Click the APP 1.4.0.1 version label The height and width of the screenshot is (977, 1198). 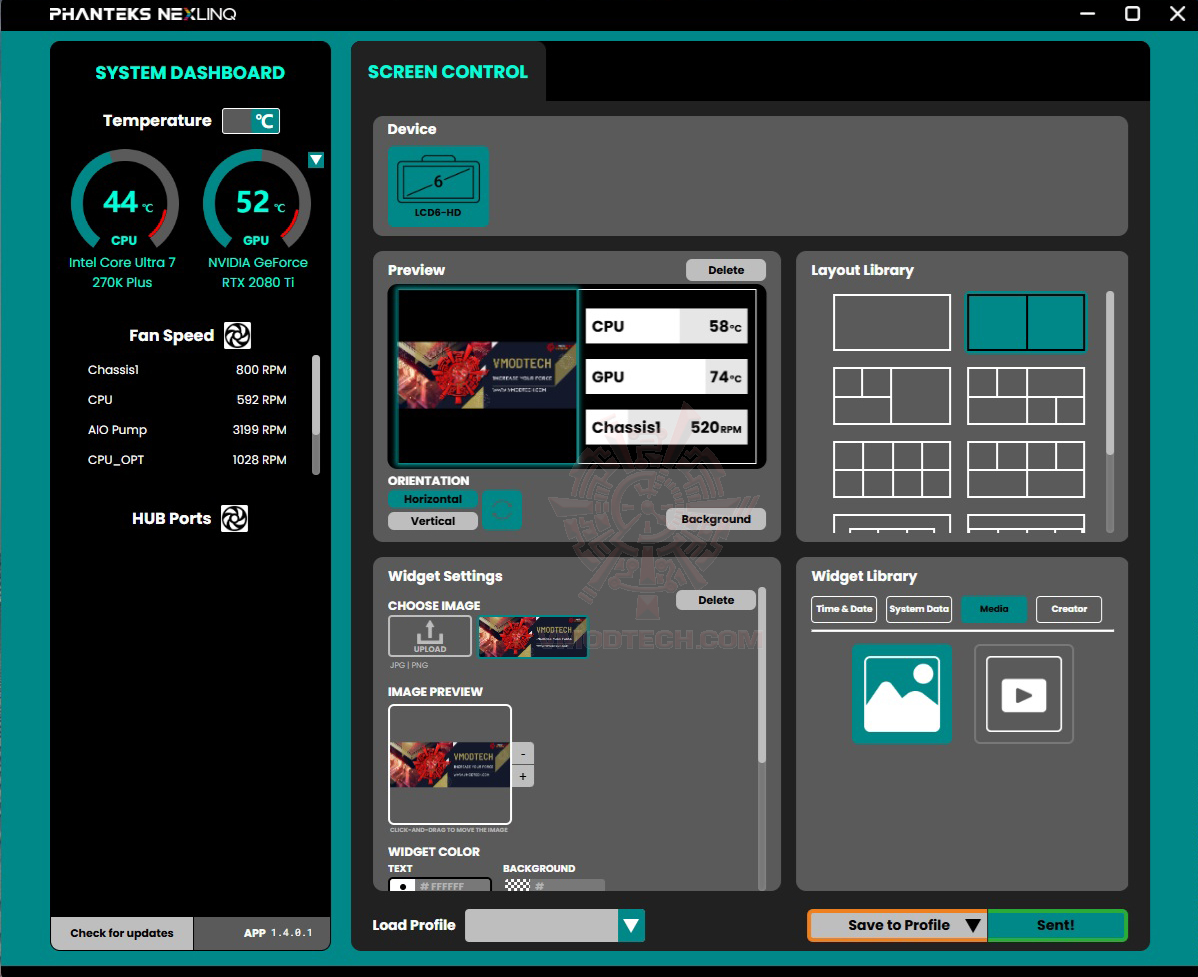(278, 933)
